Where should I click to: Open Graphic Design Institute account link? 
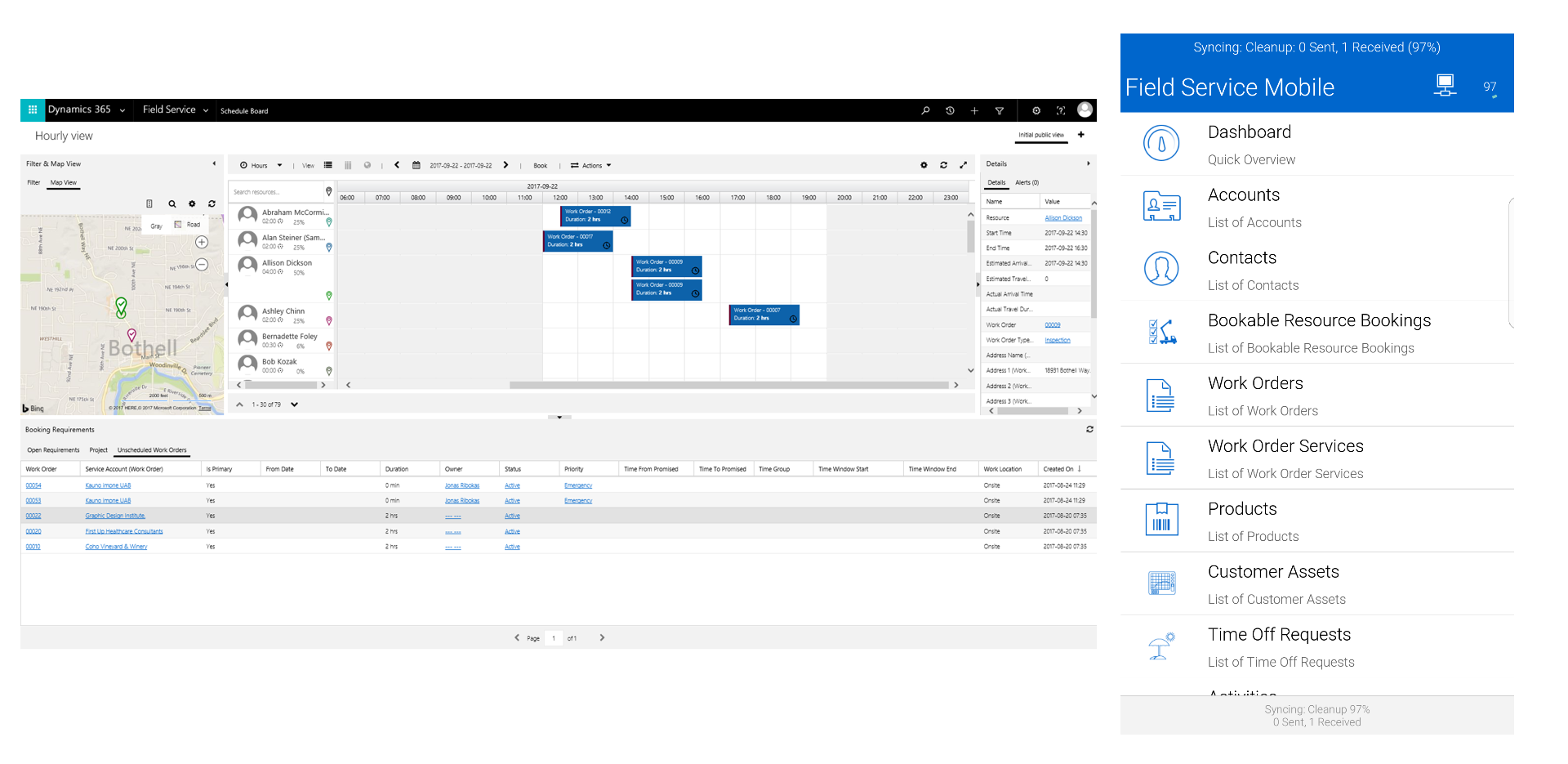tap(115, 516)
